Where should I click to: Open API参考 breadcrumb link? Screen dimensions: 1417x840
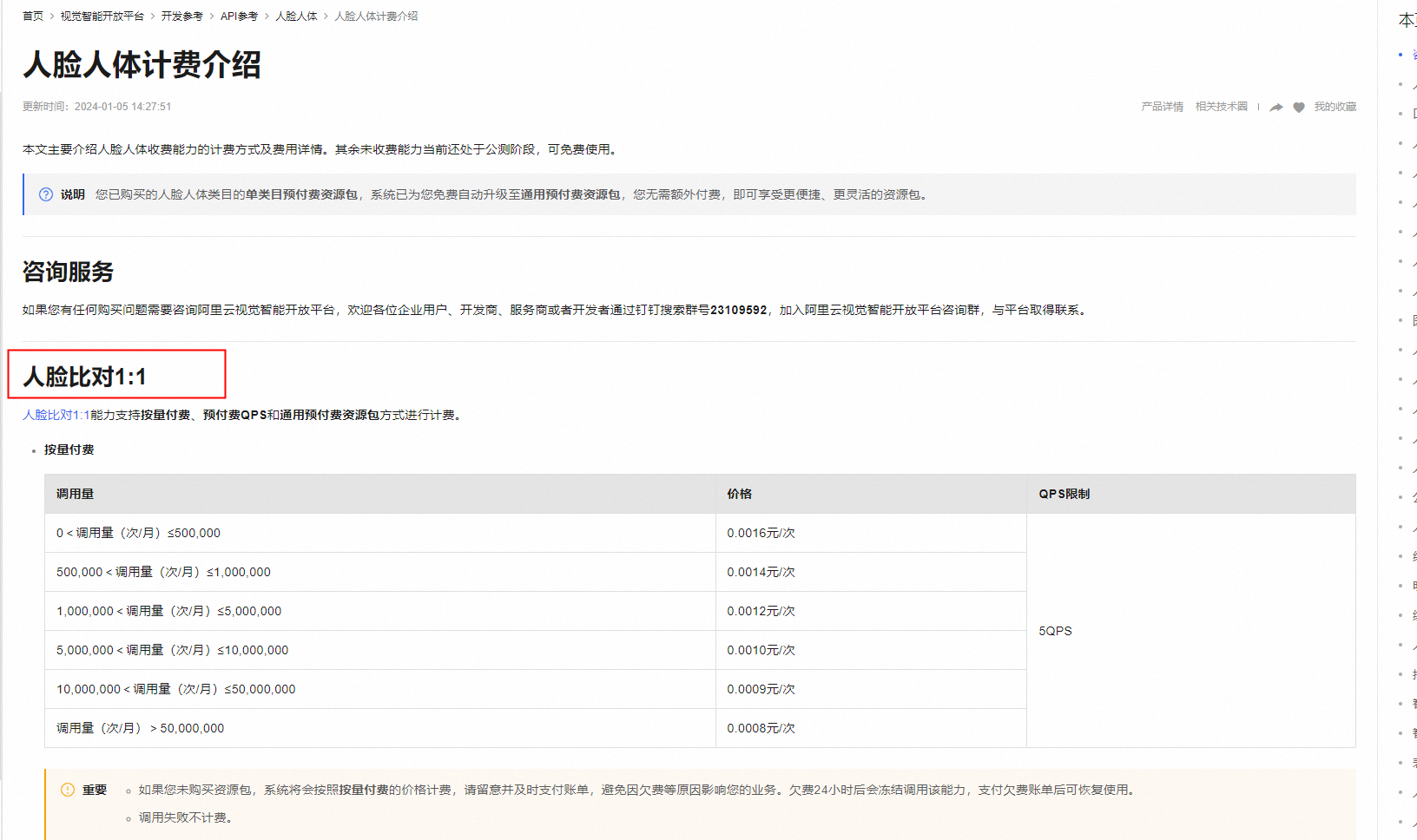coord(240,16)
